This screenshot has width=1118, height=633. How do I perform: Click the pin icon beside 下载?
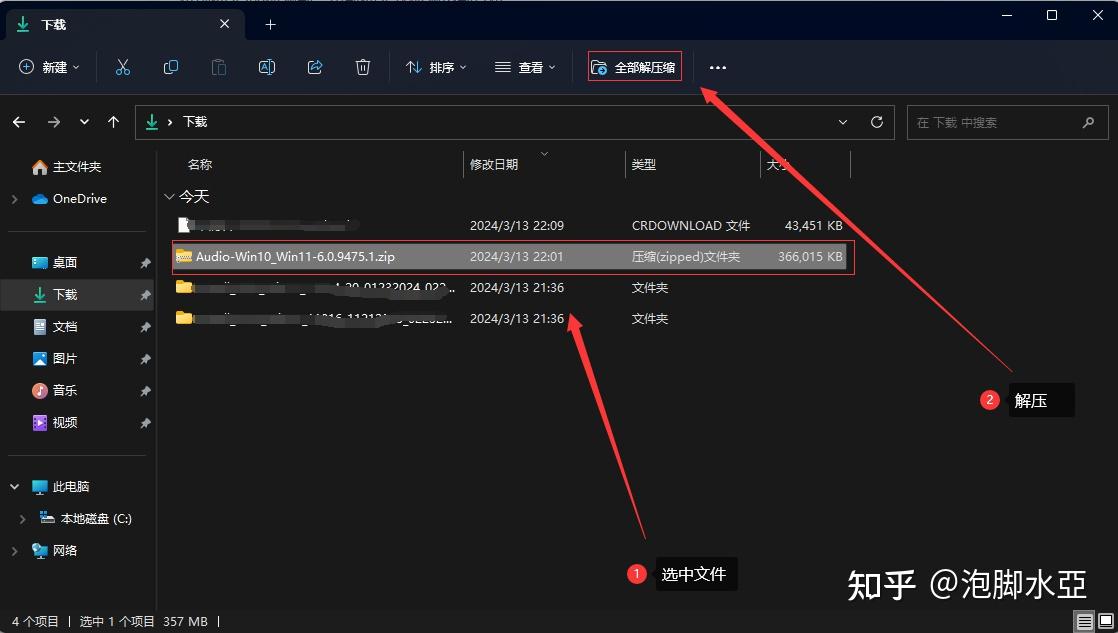pos(145,295)
